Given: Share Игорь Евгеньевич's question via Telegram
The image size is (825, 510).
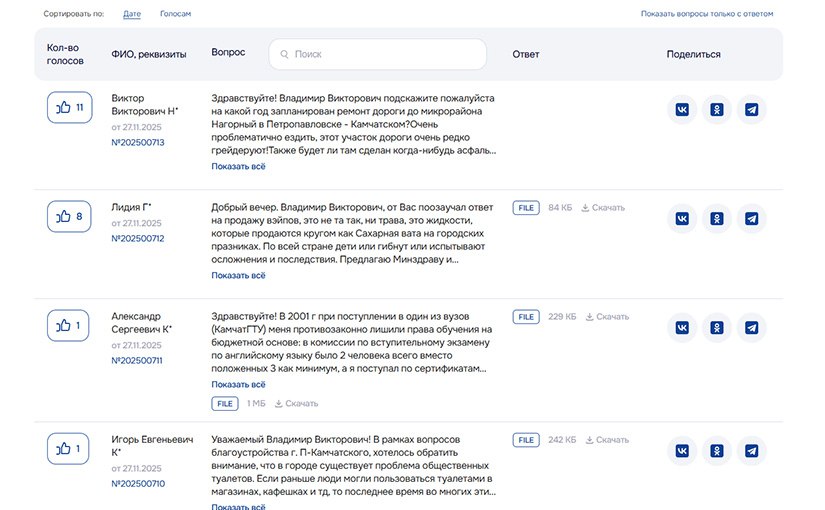Looking at the screenshot, I should (751, 451).
